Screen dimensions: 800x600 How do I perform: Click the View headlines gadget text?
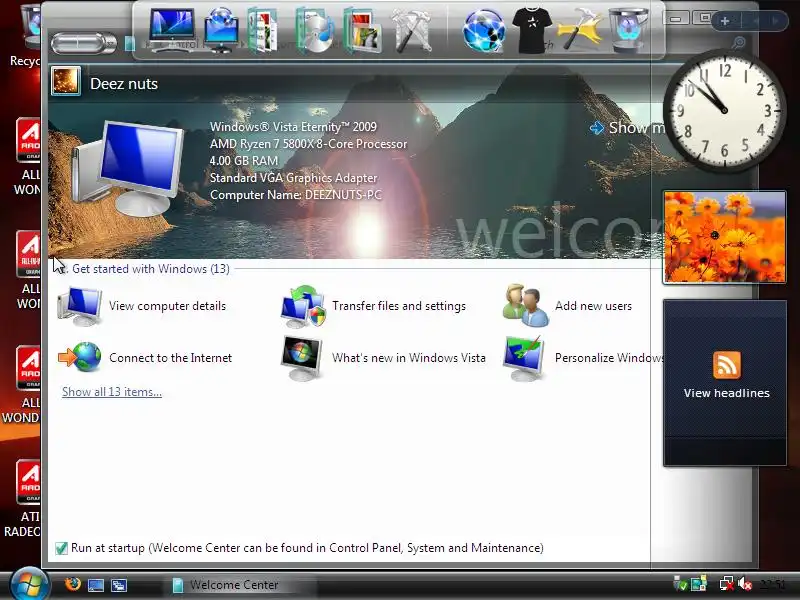point(727,393)
